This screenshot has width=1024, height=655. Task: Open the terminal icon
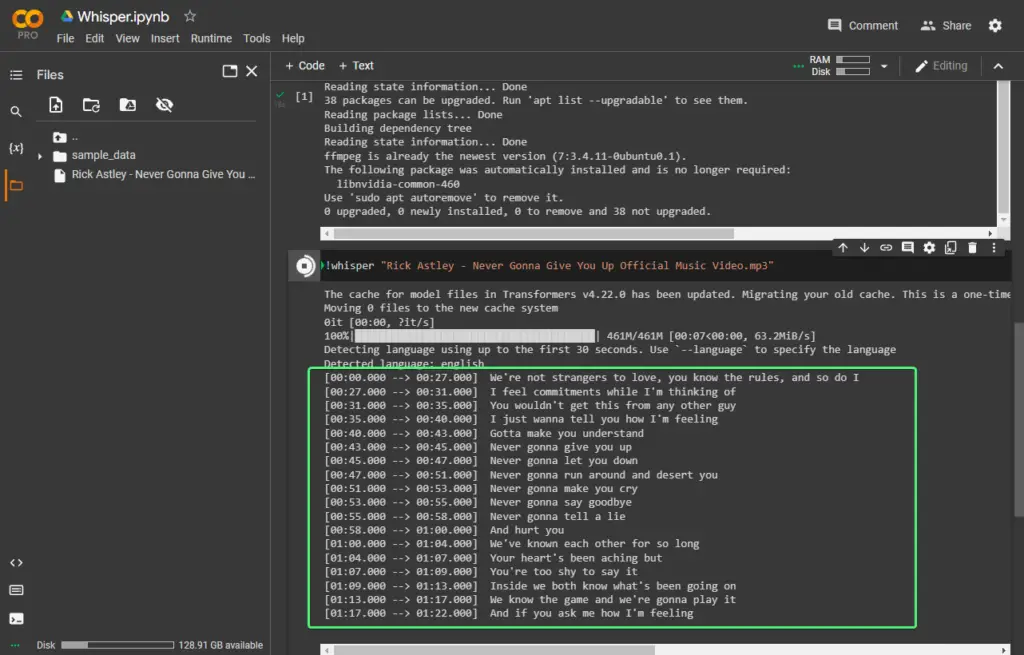tap(16, 619)
